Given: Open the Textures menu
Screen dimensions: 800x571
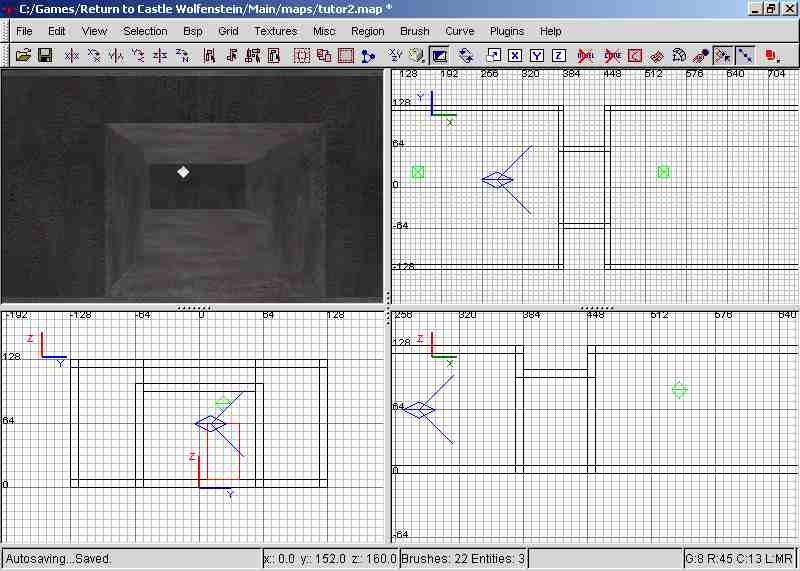Looking at the screenshot, I should (275, 31).
